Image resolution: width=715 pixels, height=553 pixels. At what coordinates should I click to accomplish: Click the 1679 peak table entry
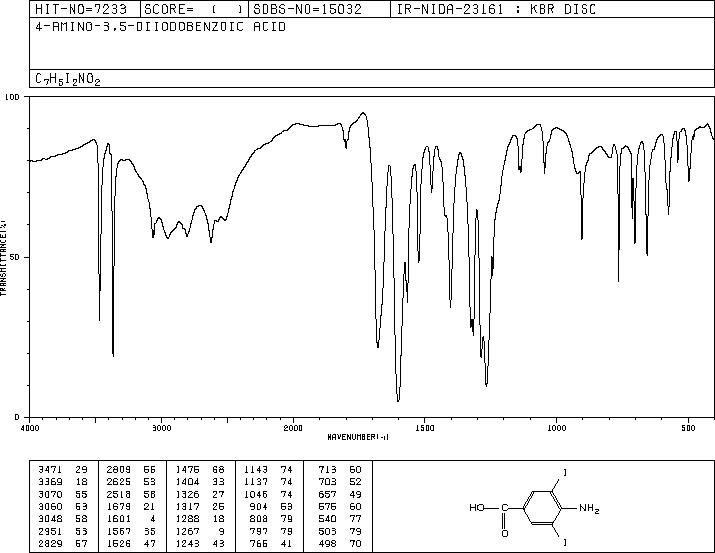[x=131, y=506]
